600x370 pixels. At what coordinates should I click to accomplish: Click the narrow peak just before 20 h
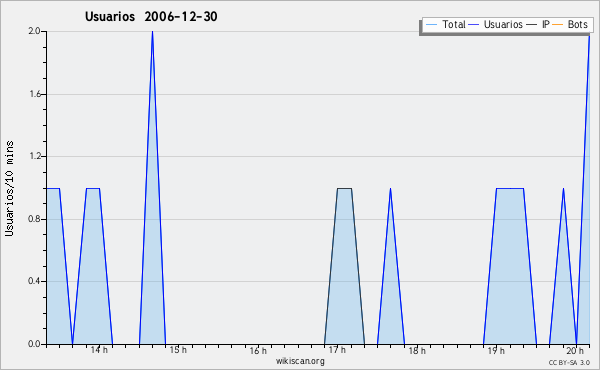coord(563,189)
